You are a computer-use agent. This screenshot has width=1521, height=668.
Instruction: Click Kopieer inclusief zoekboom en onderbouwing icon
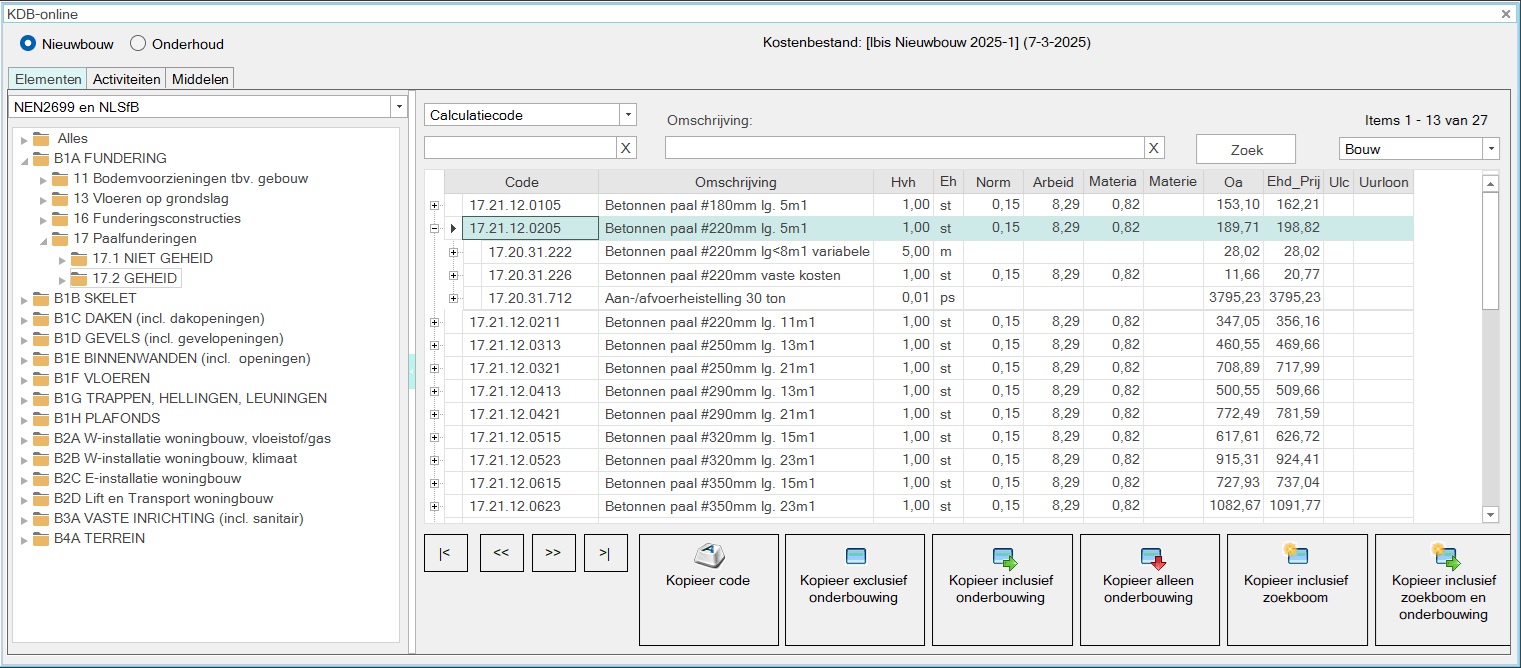point(1444,555)
